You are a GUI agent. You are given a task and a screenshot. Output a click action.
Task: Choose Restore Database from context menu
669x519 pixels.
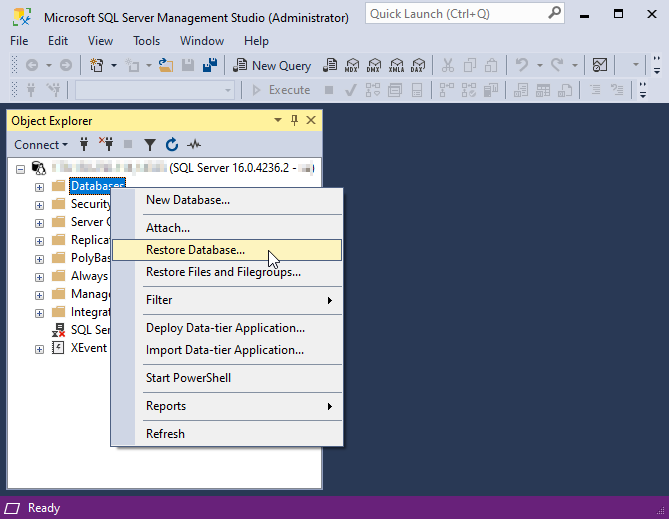click(x=227, y=250)
